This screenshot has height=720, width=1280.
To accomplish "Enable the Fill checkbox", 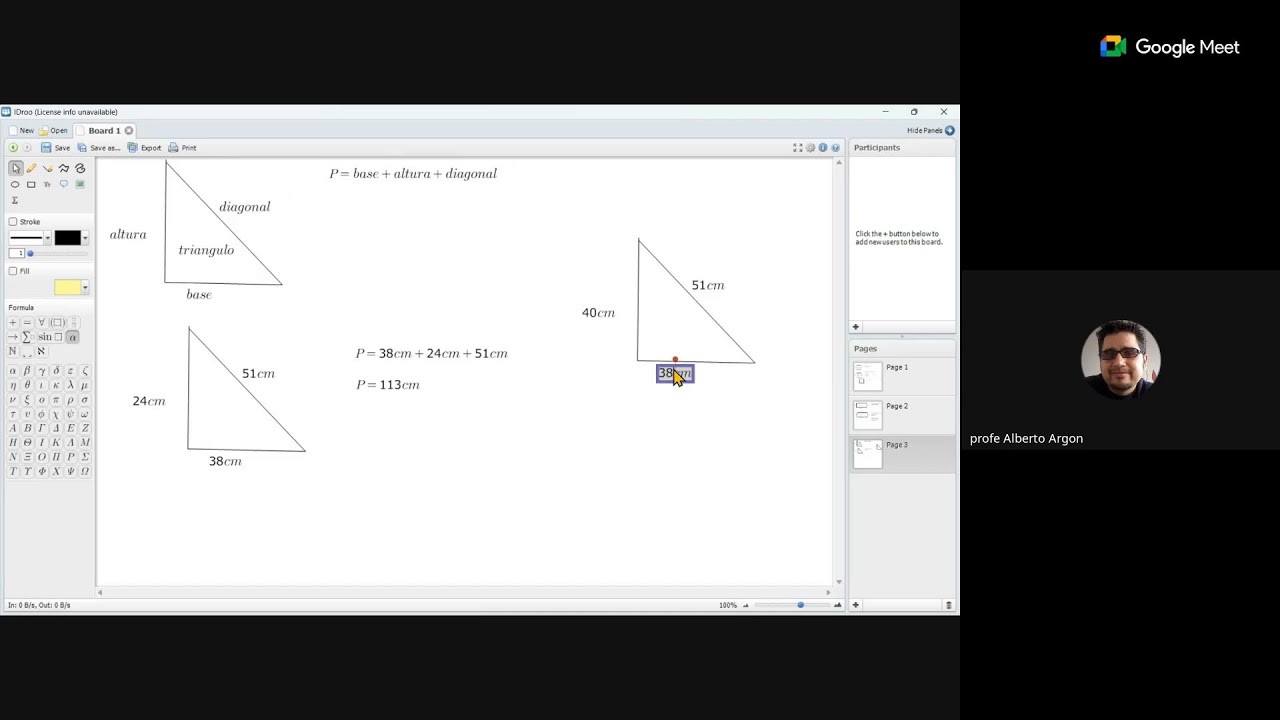I will (13, 271).
